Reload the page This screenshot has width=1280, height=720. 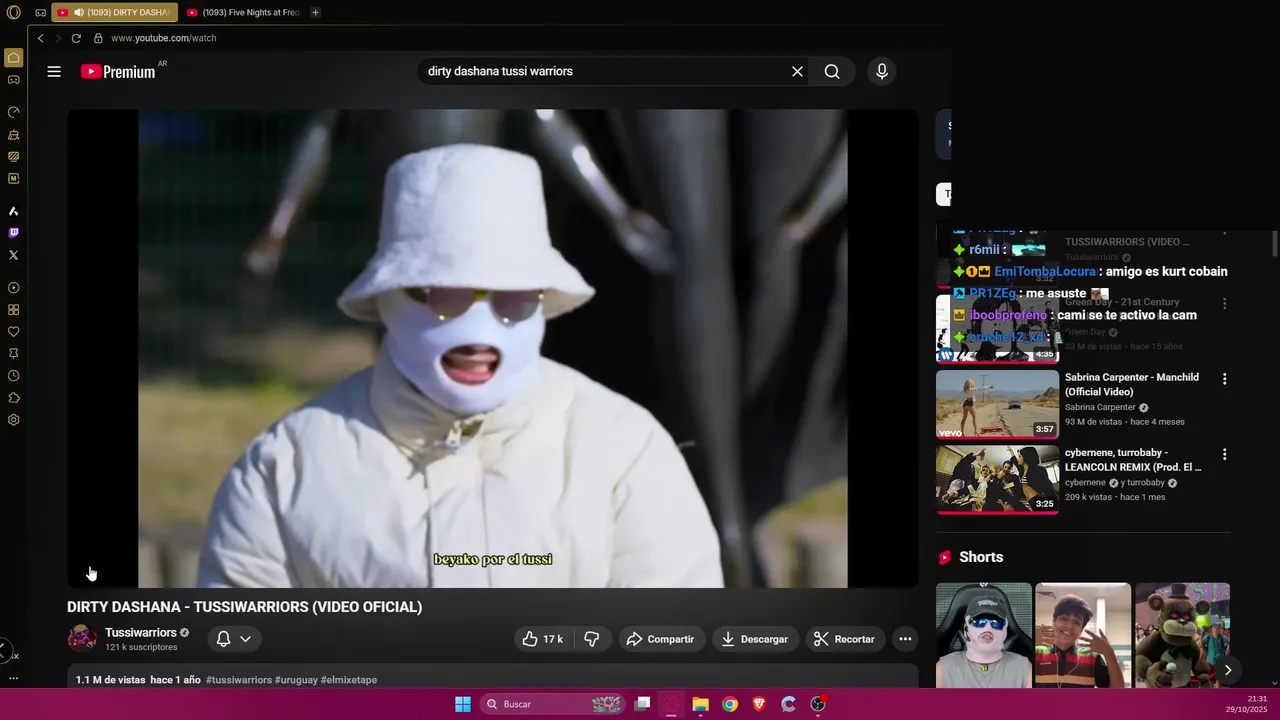pos(76,38)
